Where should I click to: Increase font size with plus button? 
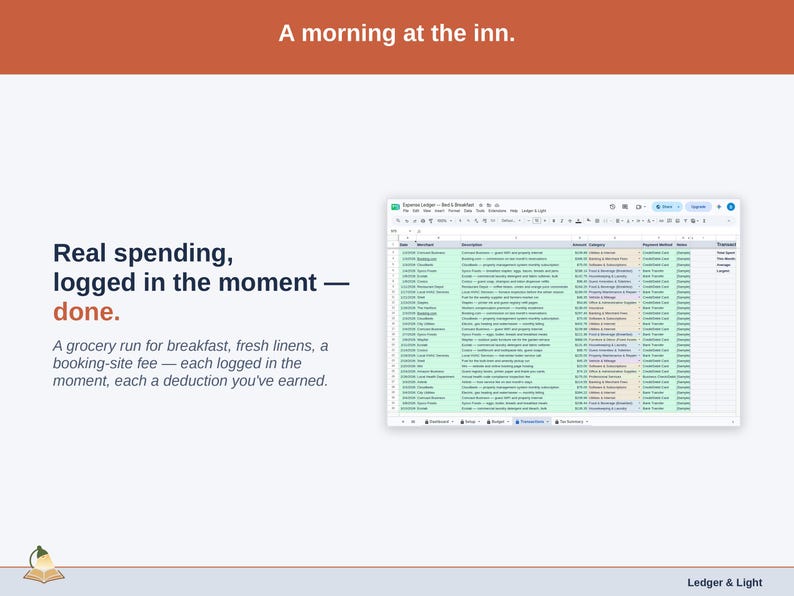coord(545,221)
